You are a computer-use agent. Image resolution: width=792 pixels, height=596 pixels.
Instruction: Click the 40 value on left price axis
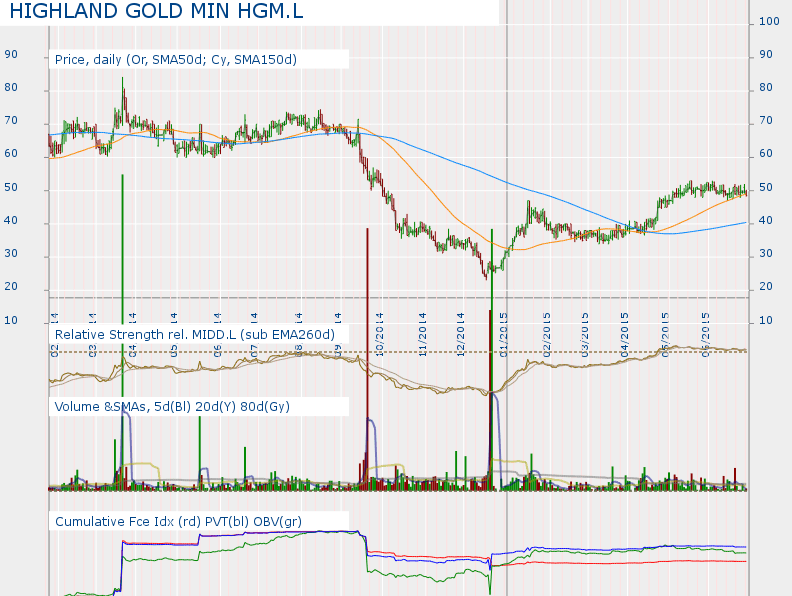(11, 220)
